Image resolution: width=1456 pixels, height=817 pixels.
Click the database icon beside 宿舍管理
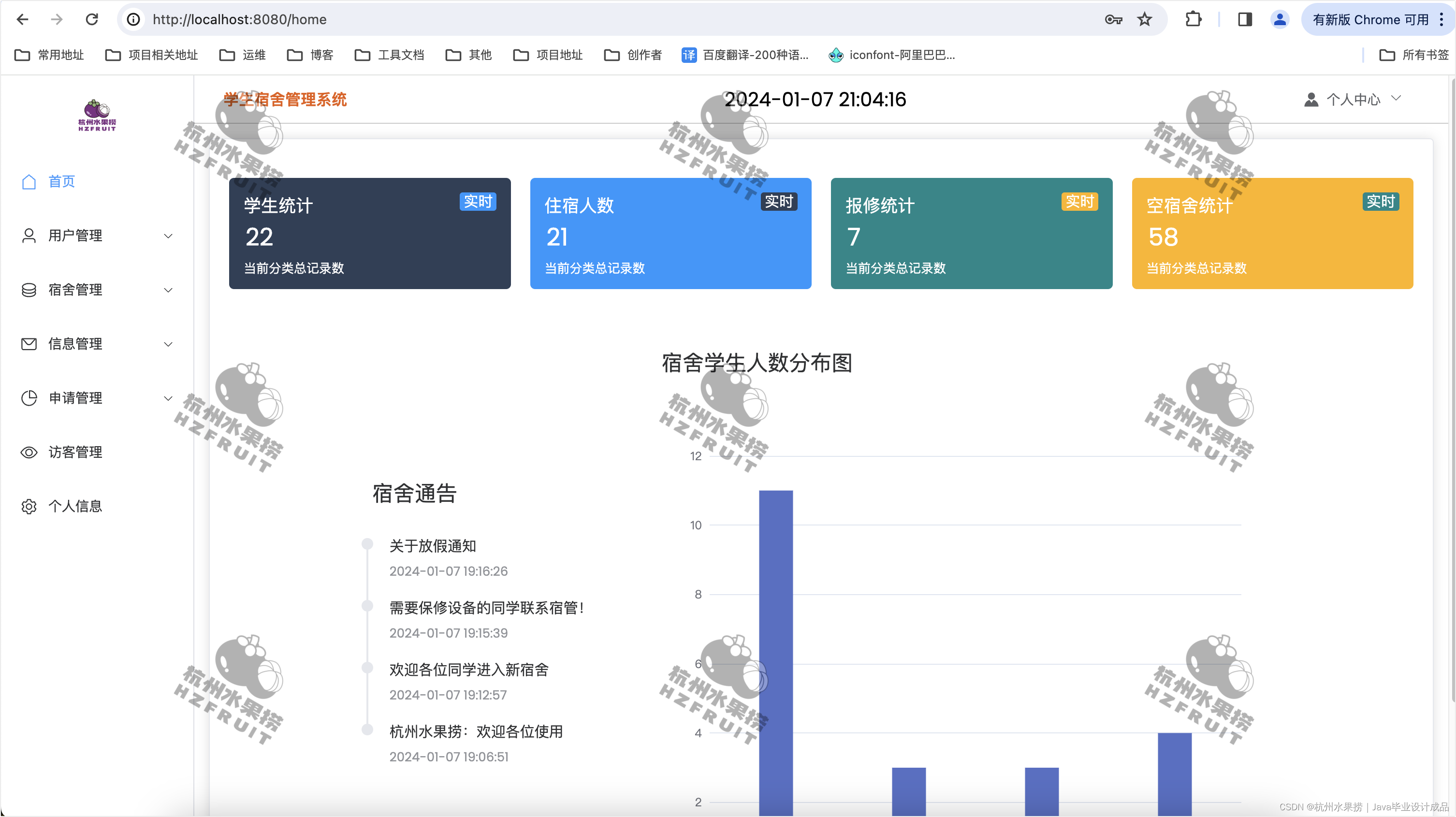pos(29,290)
